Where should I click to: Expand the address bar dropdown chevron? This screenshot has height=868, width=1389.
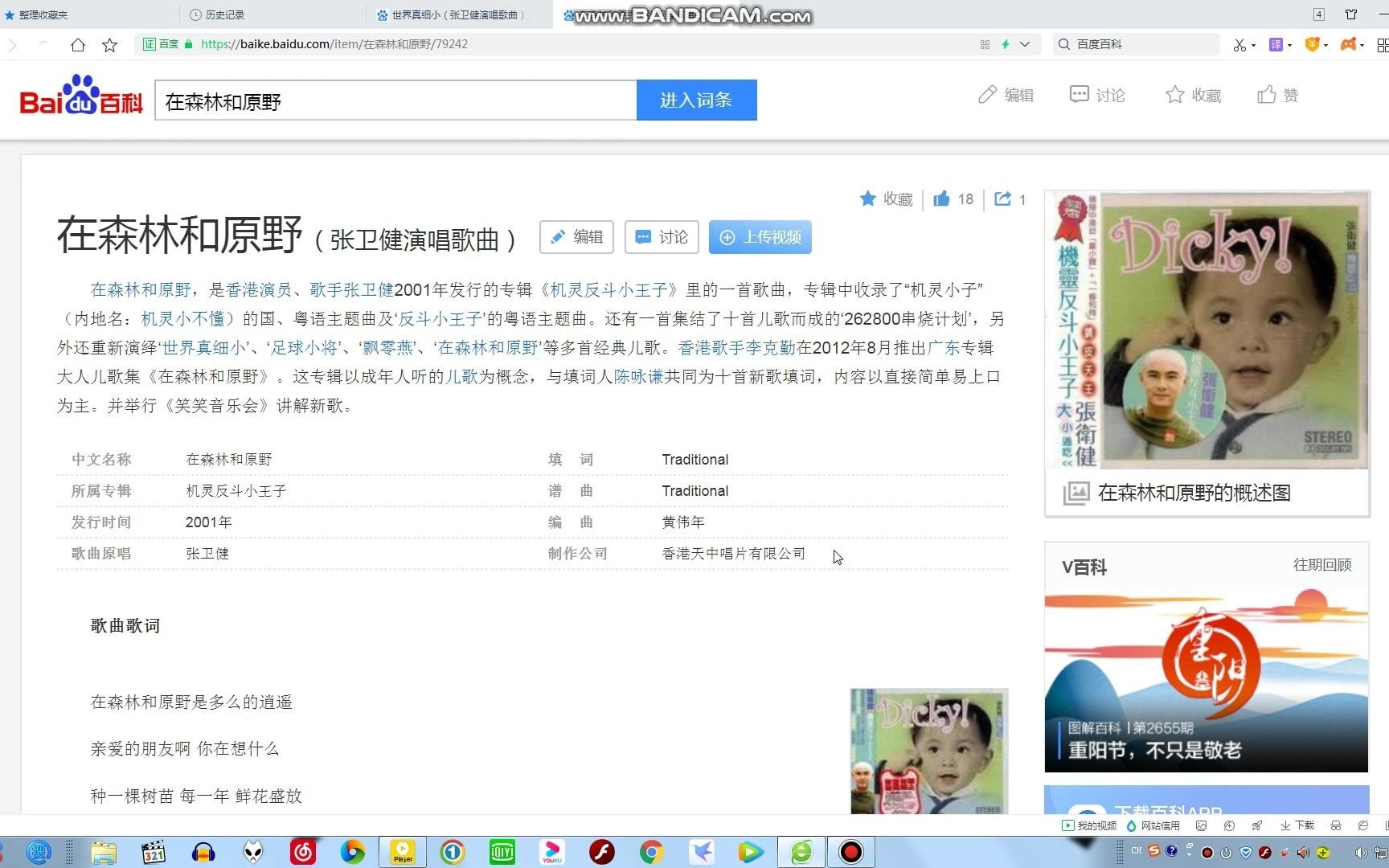click(x=1025, y=45)
